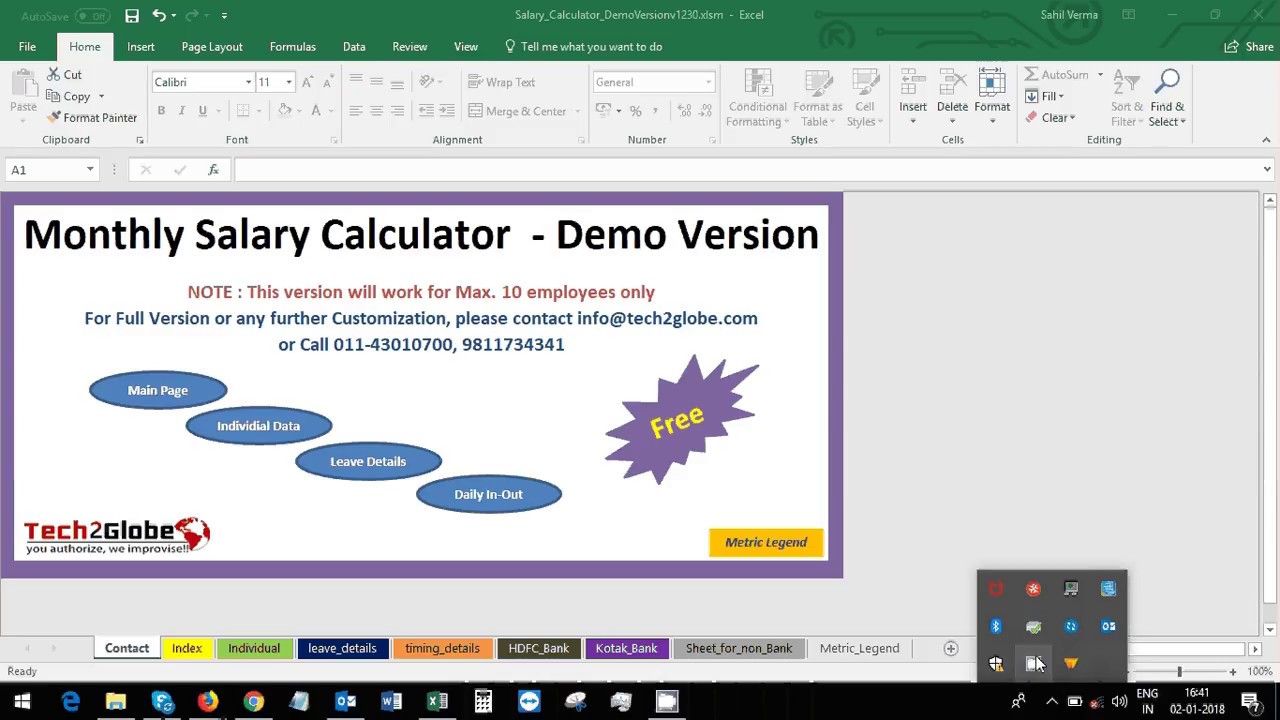Viewport: 1280px width, 720px height.
Task: Toggle Bold formatting
Action: (161, 111)
